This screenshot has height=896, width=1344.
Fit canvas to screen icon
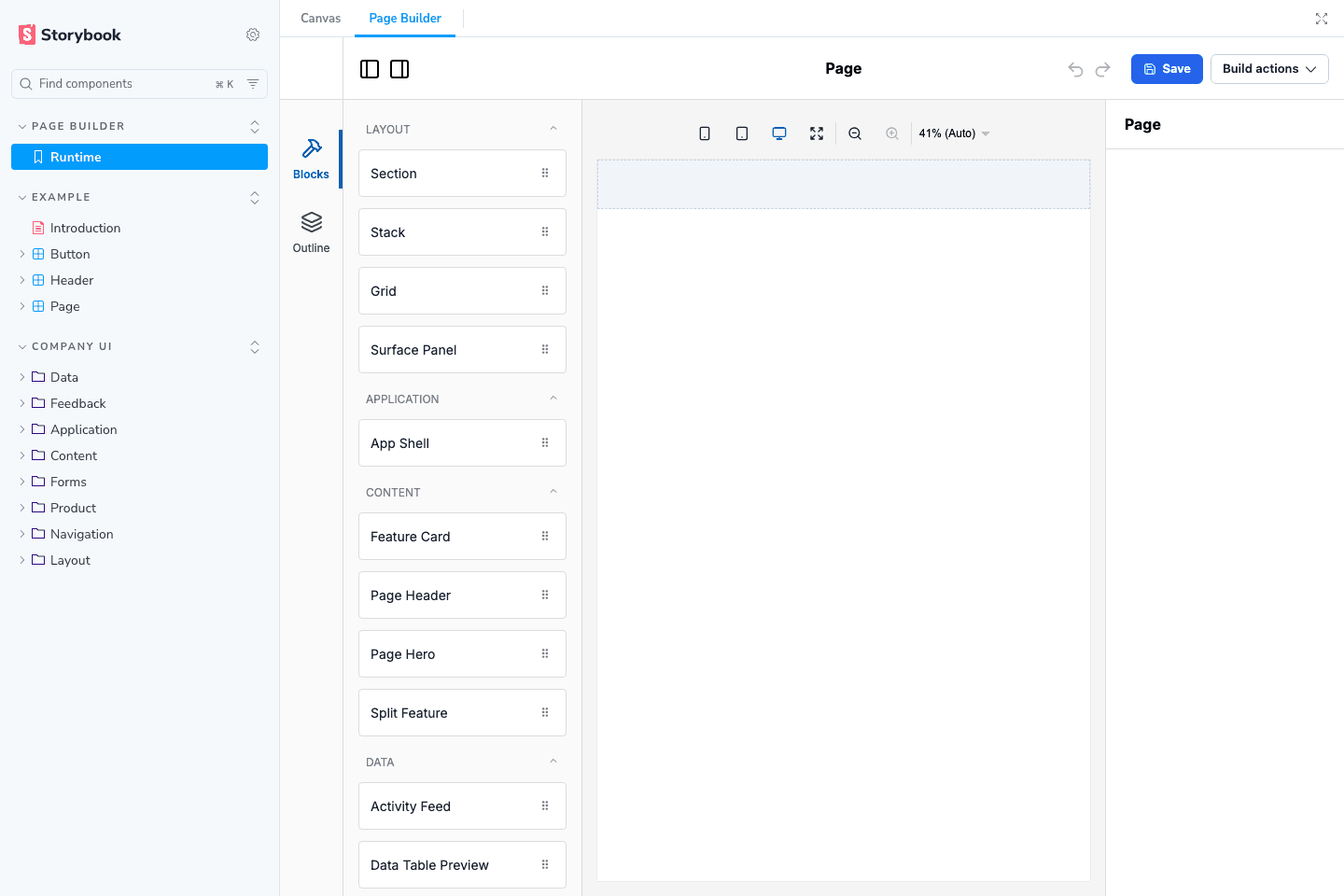817,133
